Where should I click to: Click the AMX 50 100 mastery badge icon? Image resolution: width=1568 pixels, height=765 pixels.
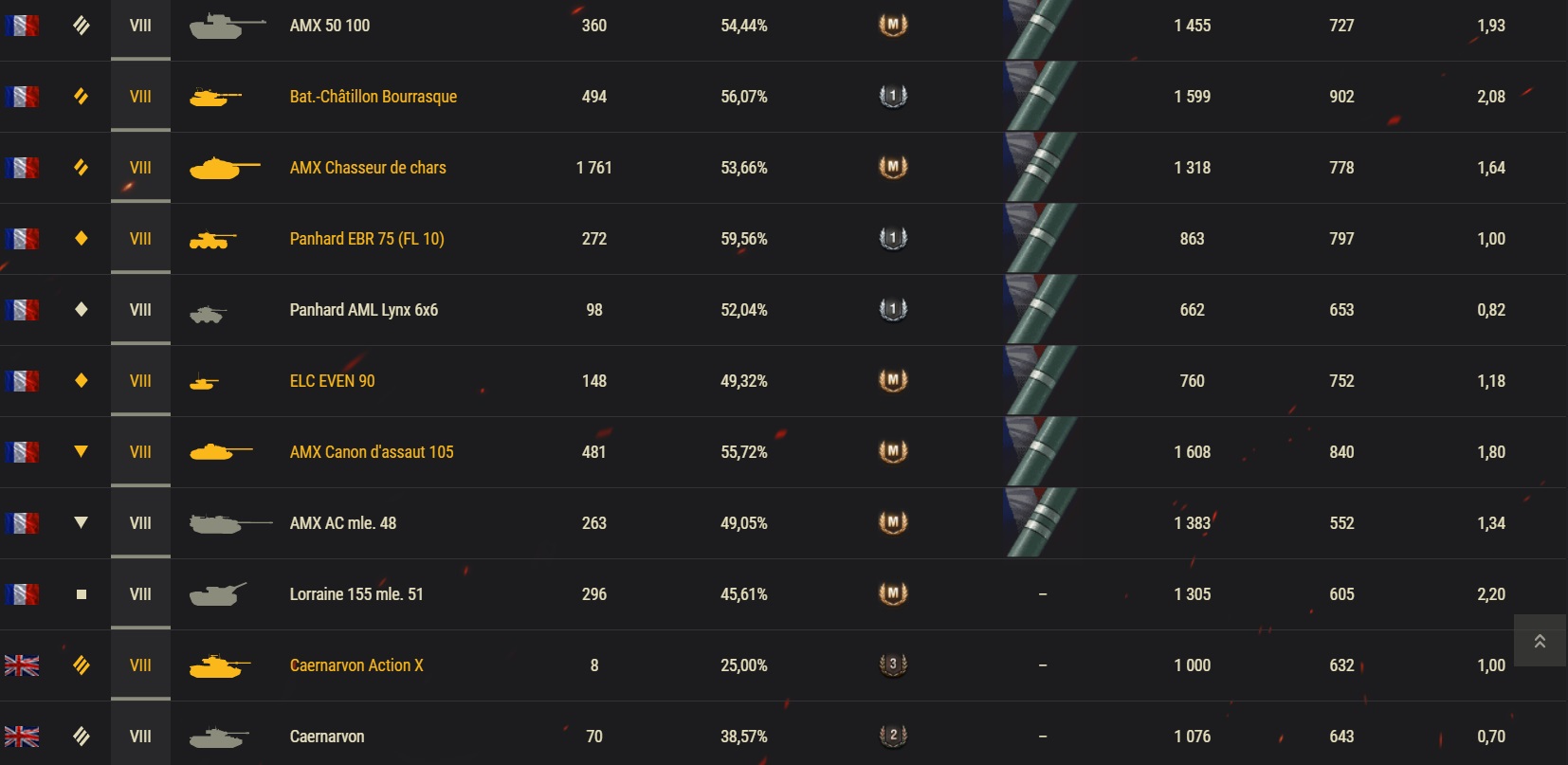coord(893,26)
